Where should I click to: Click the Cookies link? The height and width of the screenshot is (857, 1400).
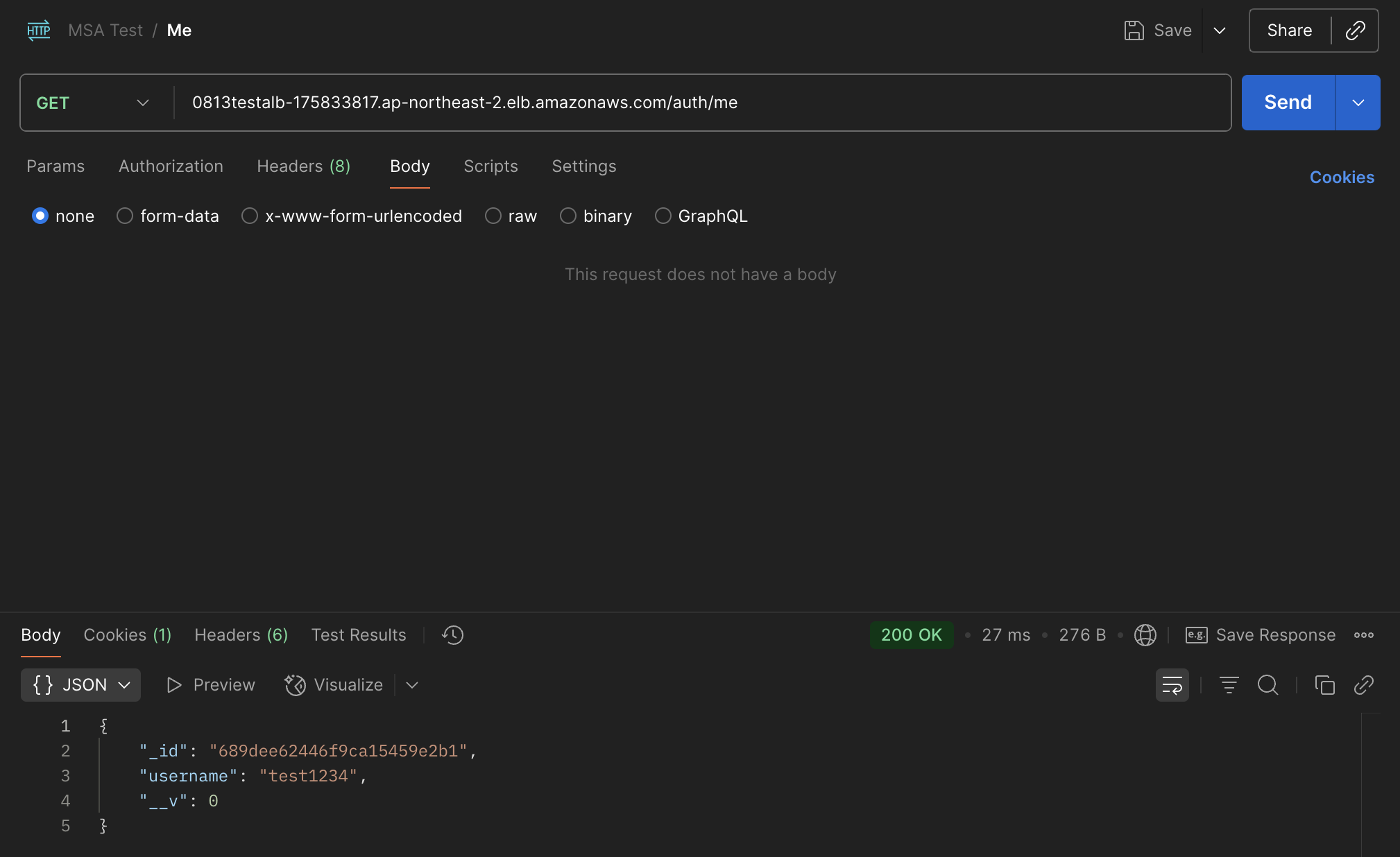1341,178
